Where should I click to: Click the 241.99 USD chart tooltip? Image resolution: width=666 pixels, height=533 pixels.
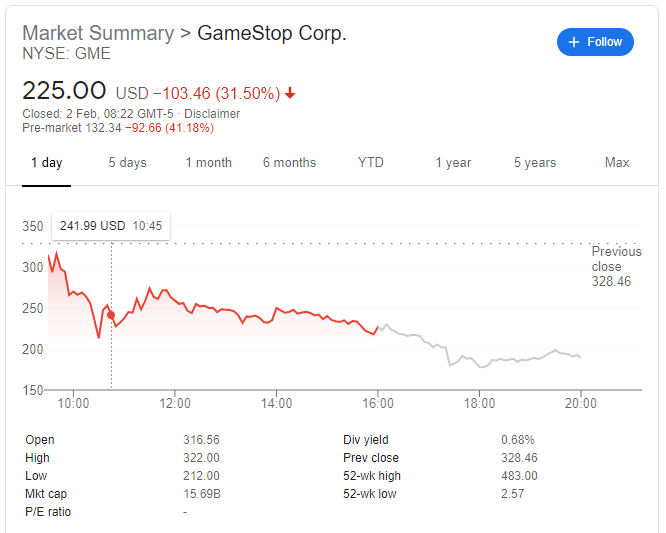tap(110, 226)
